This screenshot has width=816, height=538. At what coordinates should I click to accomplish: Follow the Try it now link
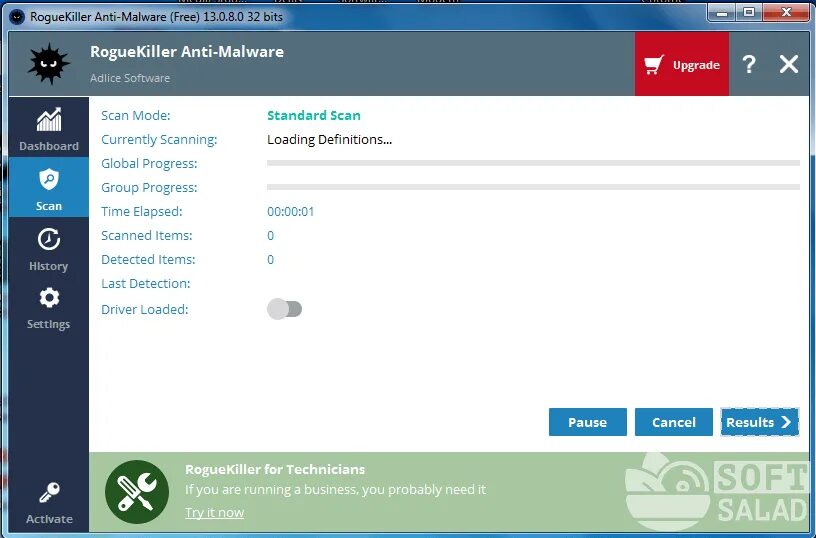[214, 513]
